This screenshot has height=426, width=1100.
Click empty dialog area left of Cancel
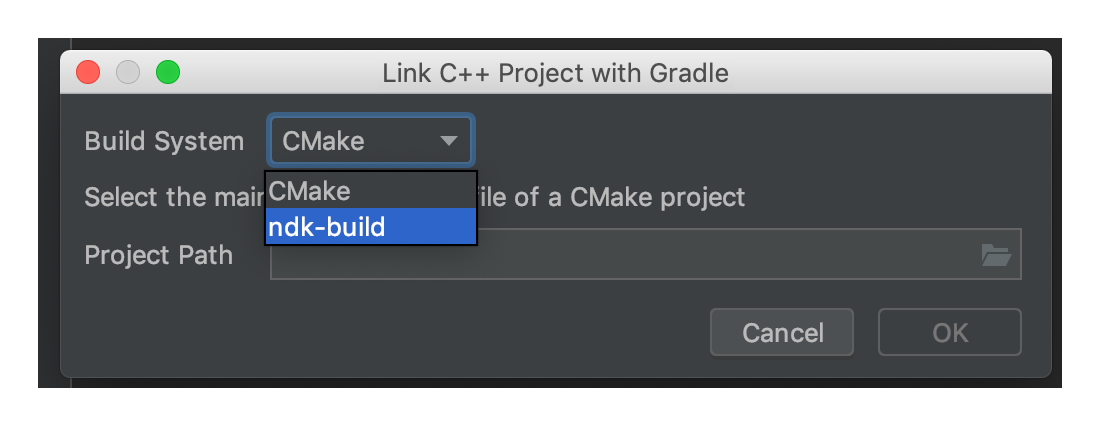coord(386,332)
